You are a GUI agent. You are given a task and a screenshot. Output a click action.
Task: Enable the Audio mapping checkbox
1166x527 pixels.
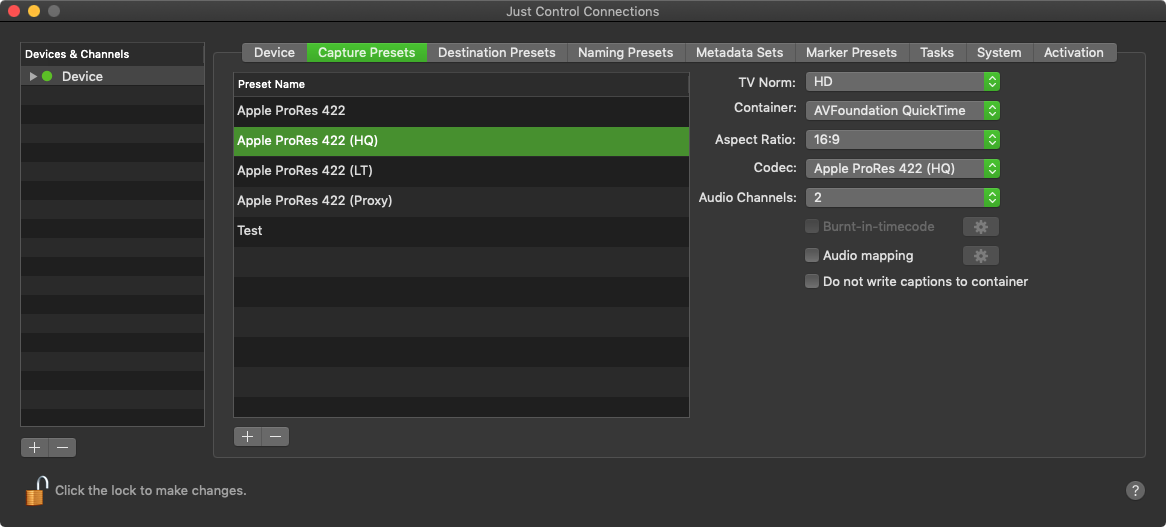(x=812, y=256)
